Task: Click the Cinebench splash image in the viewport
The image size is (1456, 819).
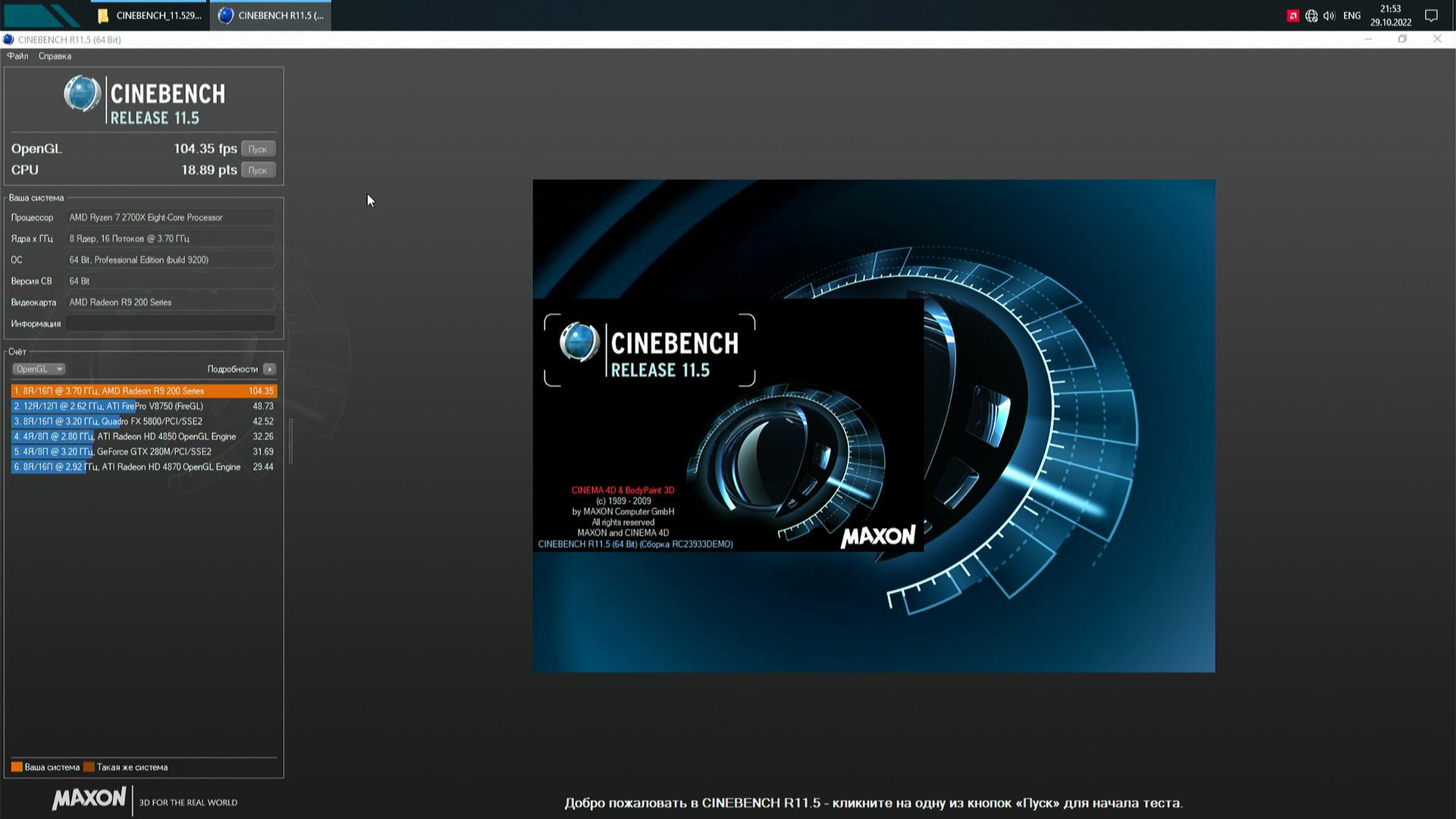Action: tap(873, 425)
